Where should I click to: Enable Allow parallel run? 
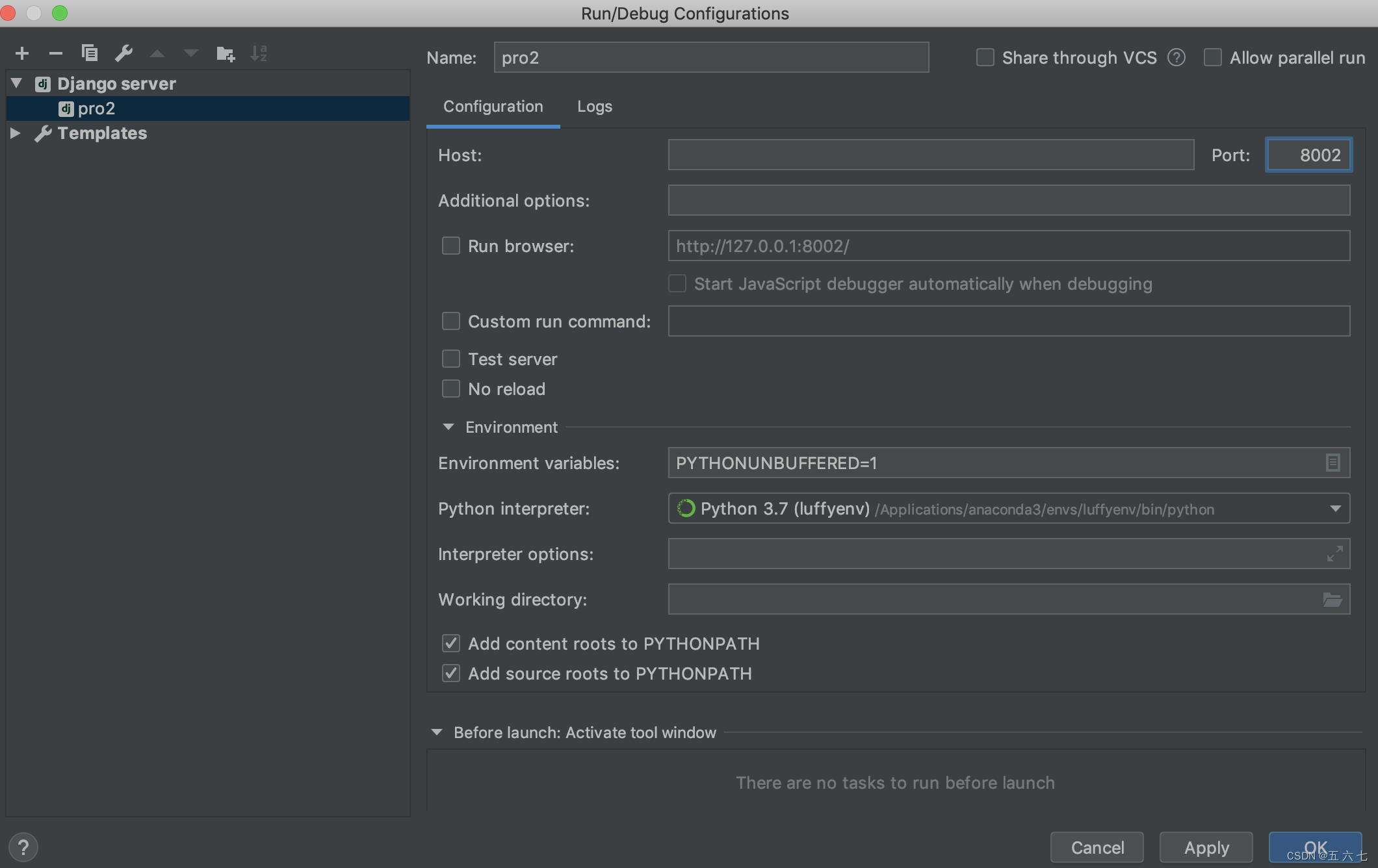click(x=1213, y=58)
